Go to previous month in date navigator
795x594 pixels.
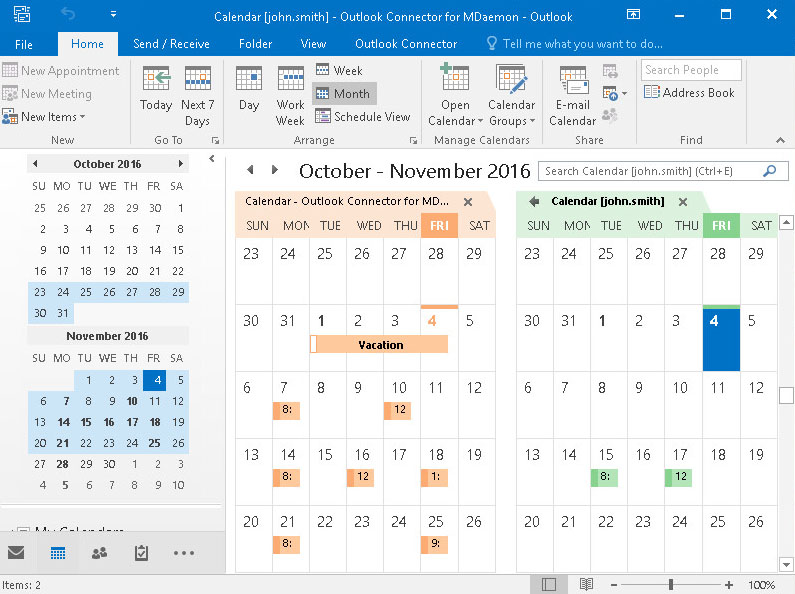tap(35, 164)
